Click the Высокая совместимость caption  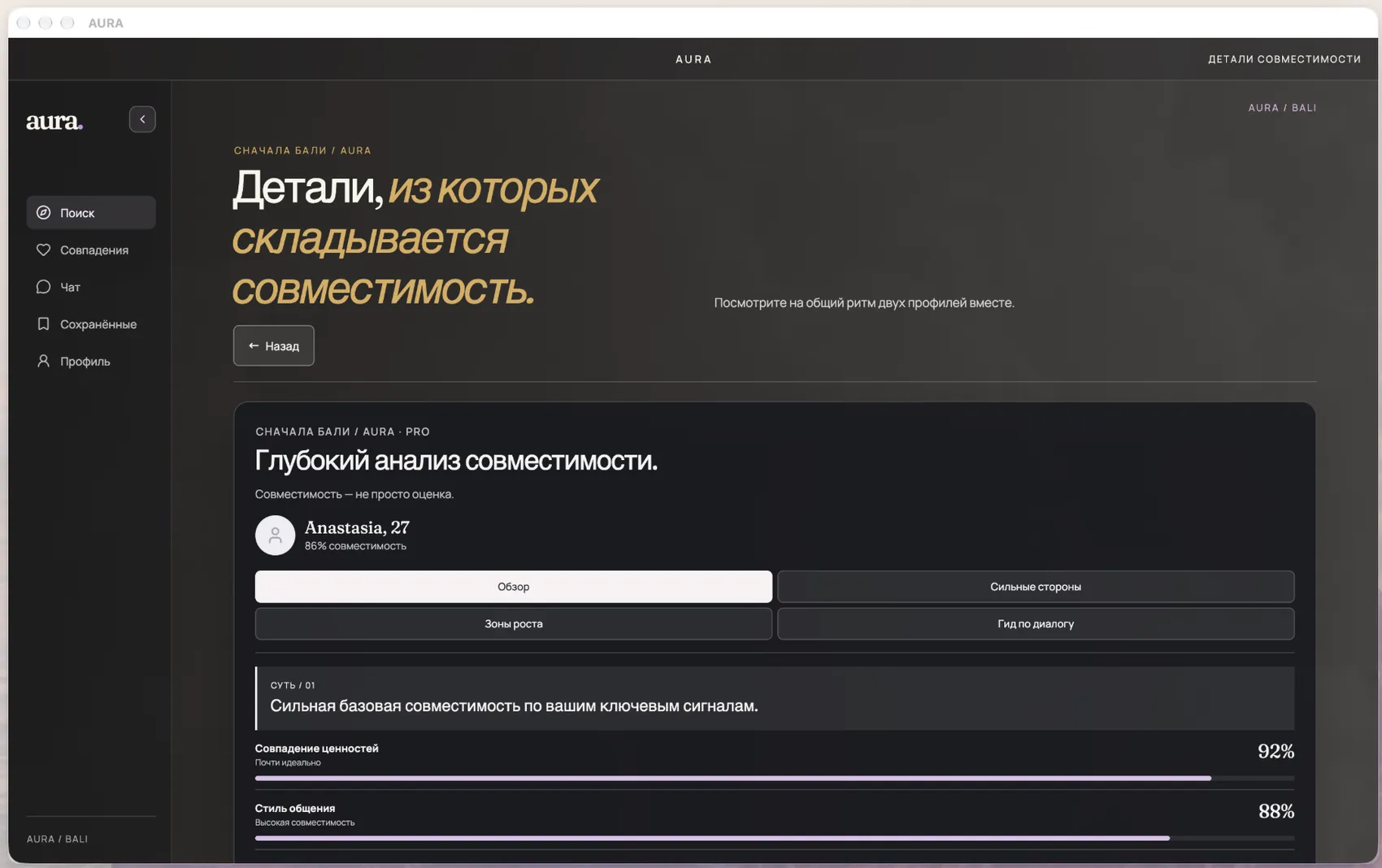pyautogui.click(x=305, y=822)
